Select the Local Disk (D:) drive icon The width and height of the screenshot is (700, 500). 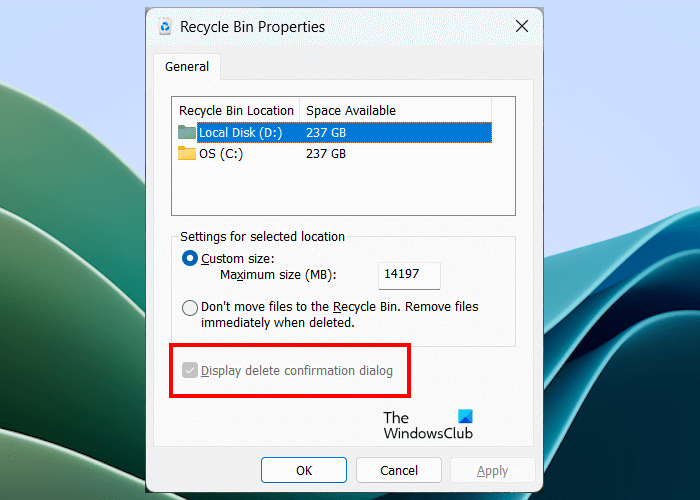tap(187, 132)
